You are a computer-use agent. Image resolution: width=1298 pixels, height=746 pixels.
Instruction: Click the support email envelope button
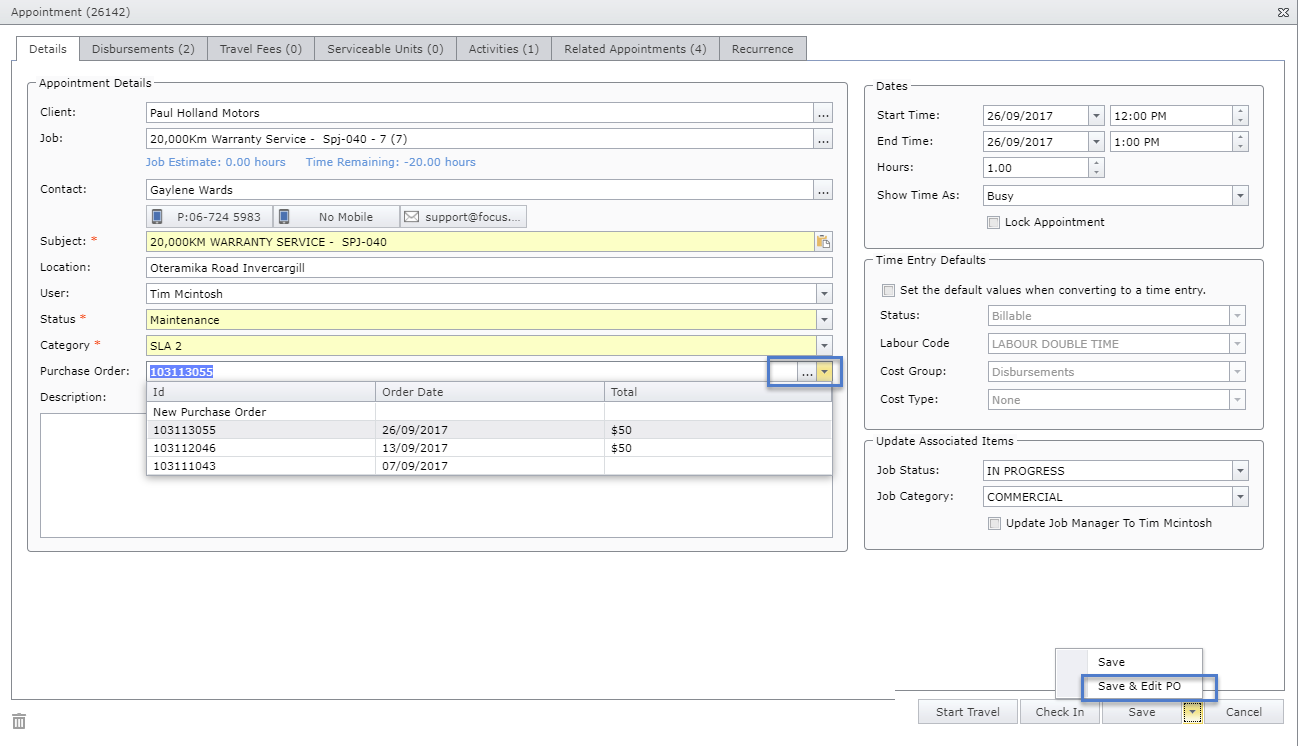point(463,217)
